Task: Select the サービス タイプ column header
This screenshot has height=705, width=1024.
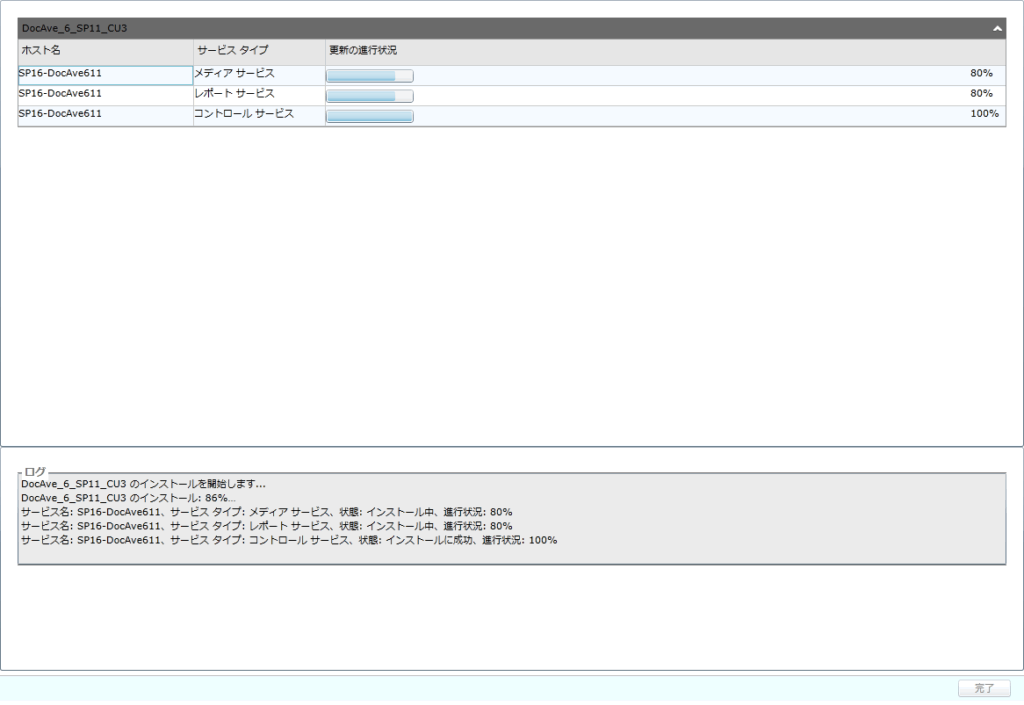Action: pyautogui.click(x=259, y=51)
